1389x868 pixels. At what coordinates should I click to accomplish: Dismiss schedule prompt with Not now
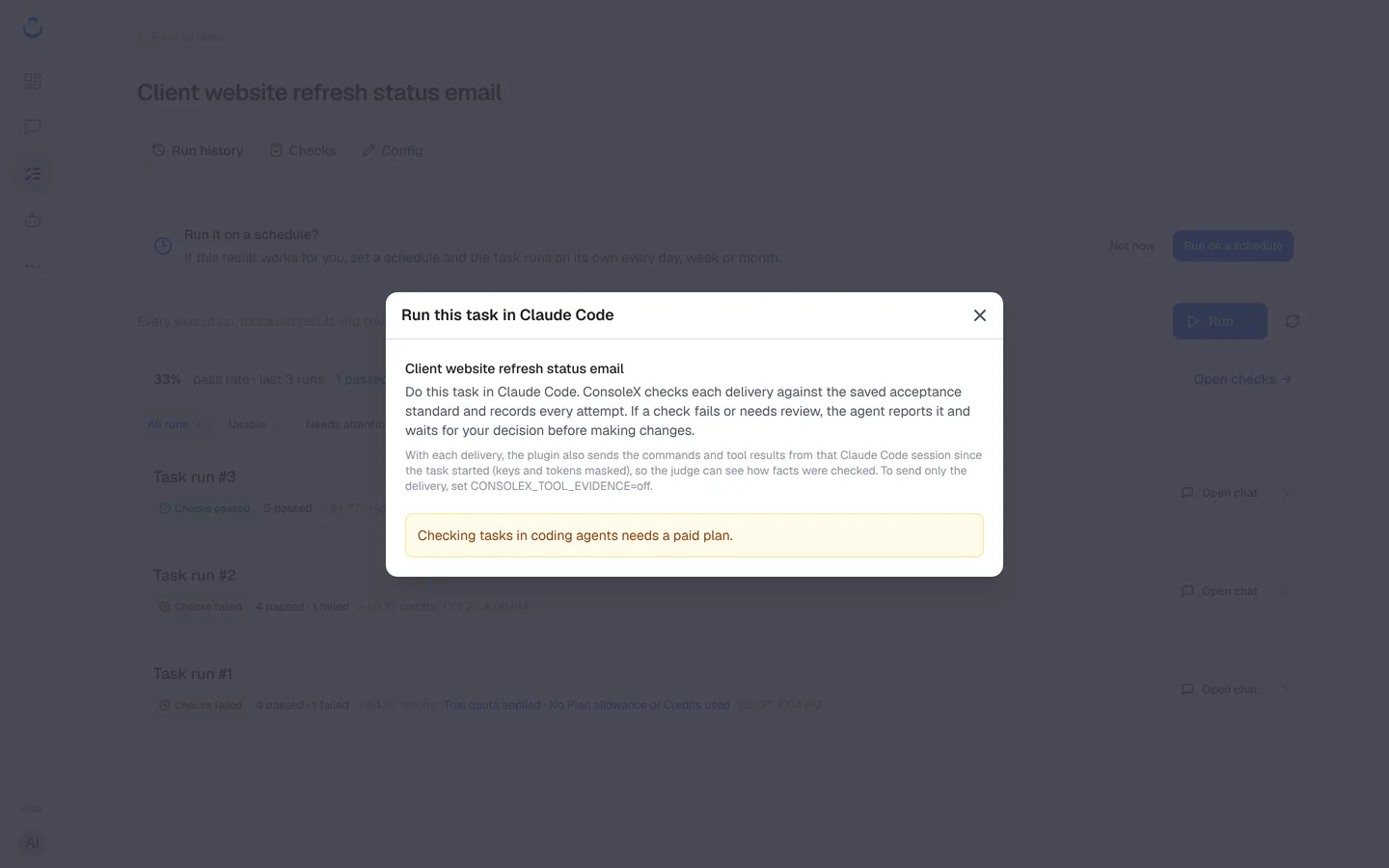point(1131,246)
